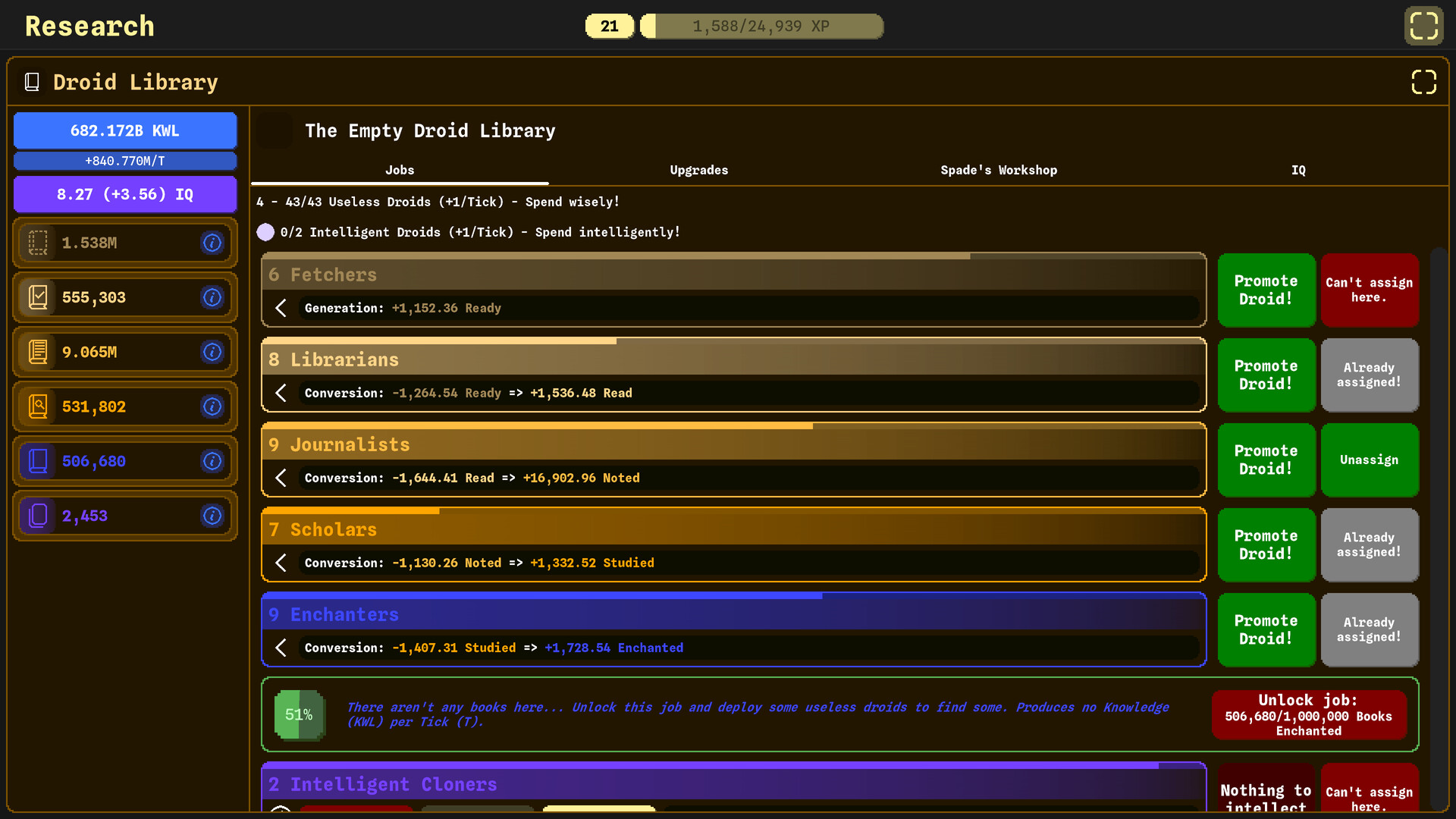The height and width of the screenshot is (819, 1456).
Task: Click the XP progress bar
Action: click(761, 26)
